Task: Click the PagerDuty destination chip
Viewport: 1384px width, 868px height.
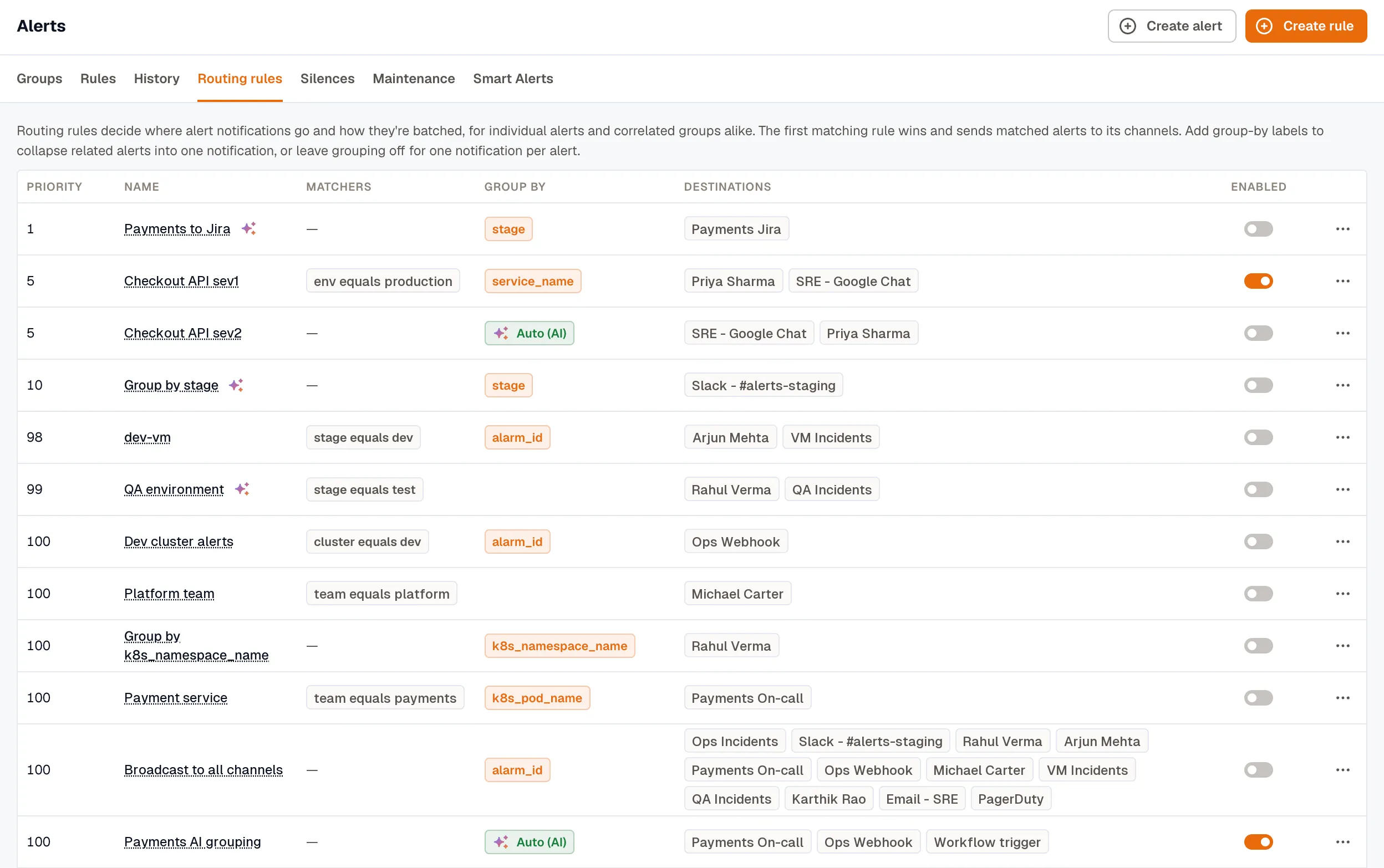Action: 1010,799
